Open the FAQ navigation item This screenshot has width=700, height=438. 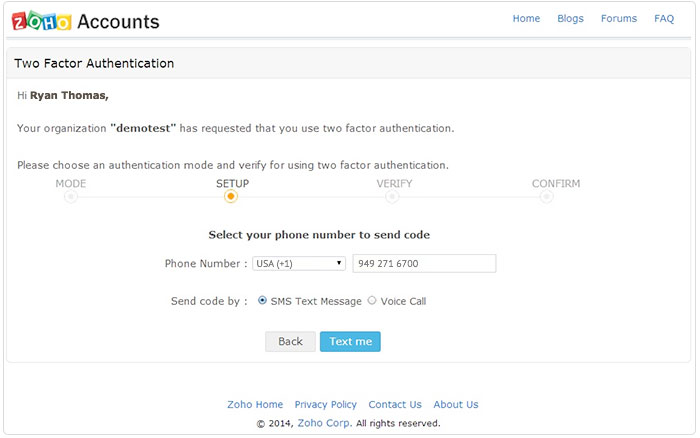[x=664, y=19]
